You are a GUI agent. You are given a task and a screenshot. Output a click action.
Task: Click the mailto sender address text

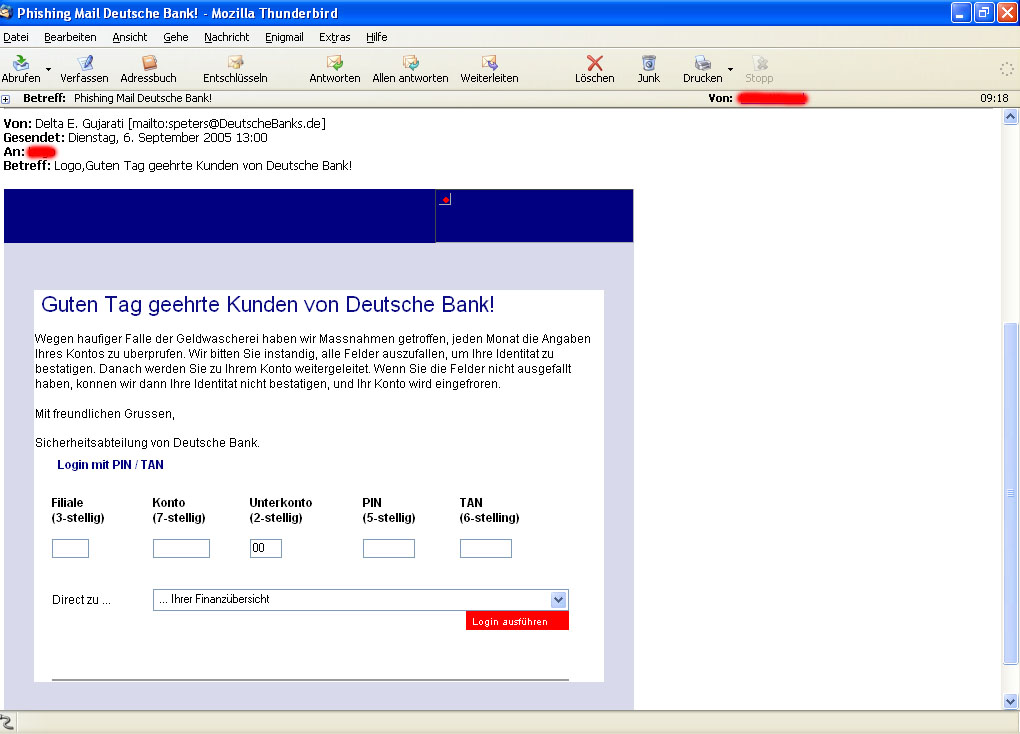point(227,124)
